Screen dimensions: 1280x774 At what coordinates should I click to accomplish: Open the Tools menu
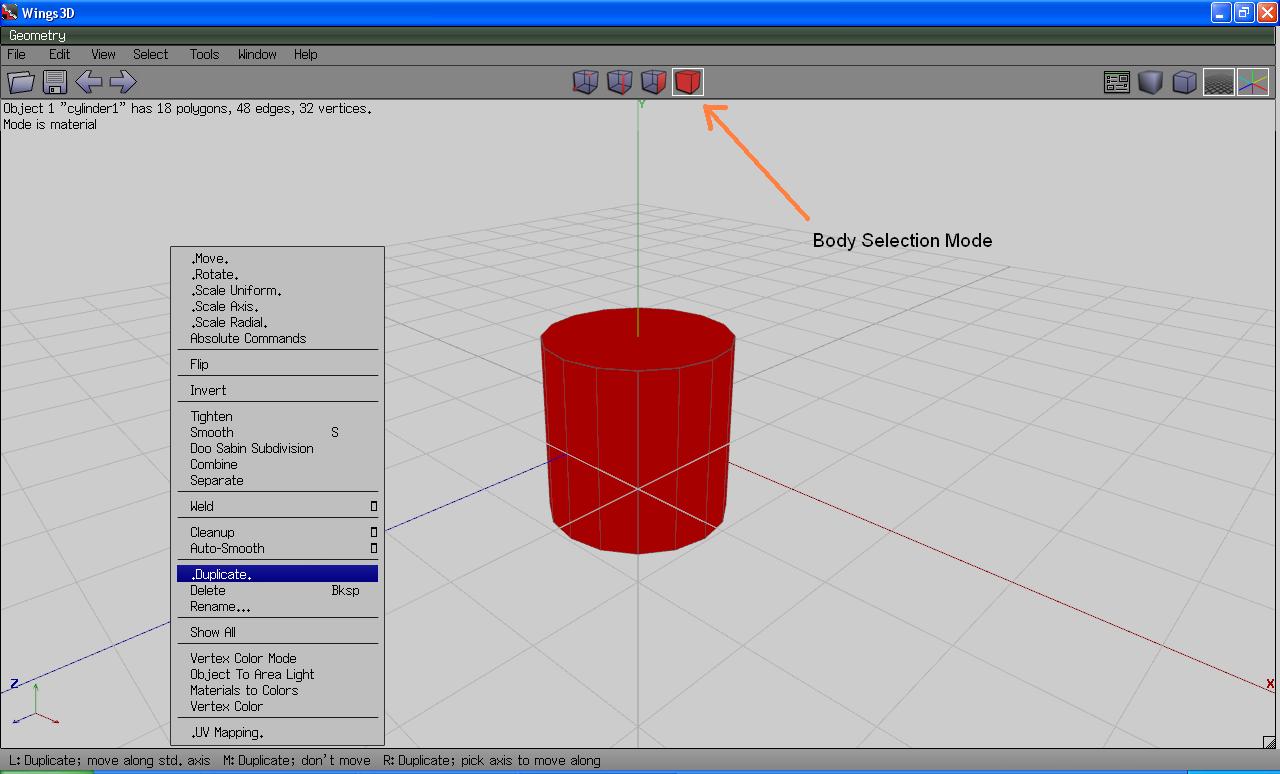pos(204,54)
